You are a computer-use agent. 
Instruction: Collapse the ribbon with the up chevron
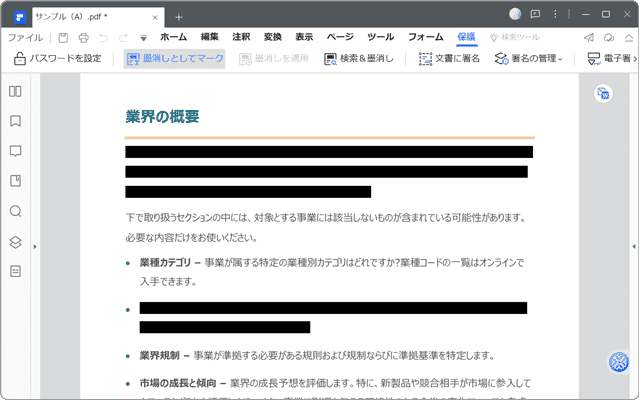(x=629, y=38)
